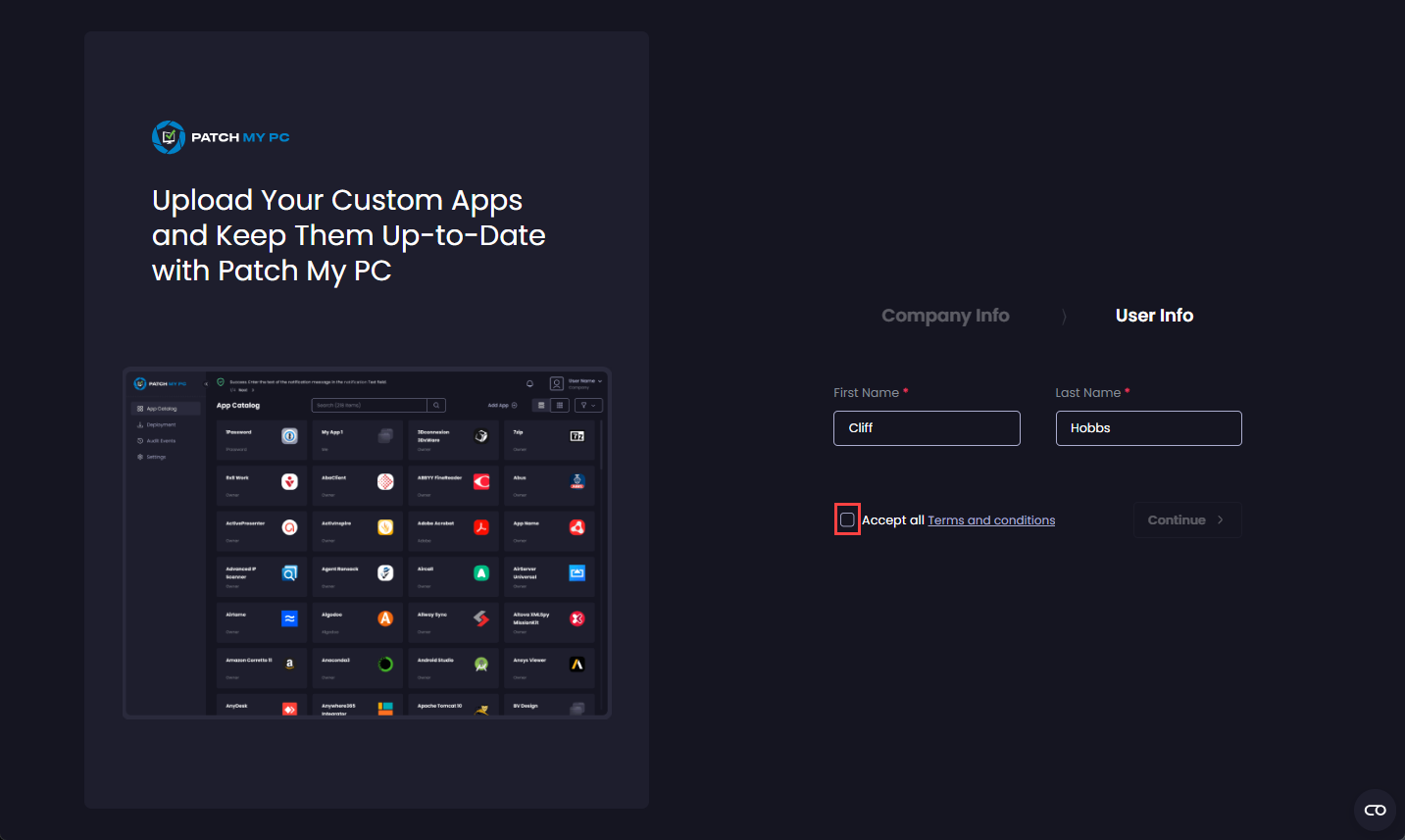1405x840 pixels.
Task: Open the filter dropdown in App Catalog
Action: click(587, 405)
